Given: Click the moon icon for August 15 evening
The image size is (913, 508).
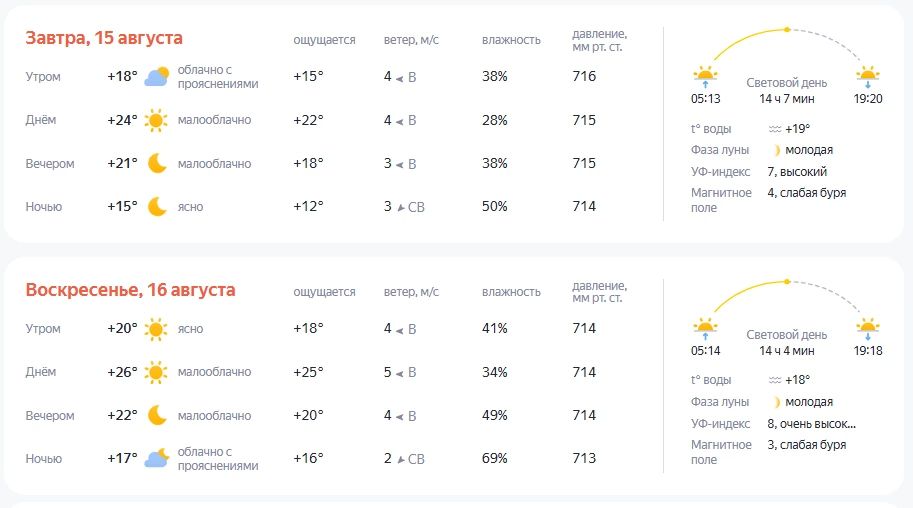Looking at the screenshot, I should point(157,164).
